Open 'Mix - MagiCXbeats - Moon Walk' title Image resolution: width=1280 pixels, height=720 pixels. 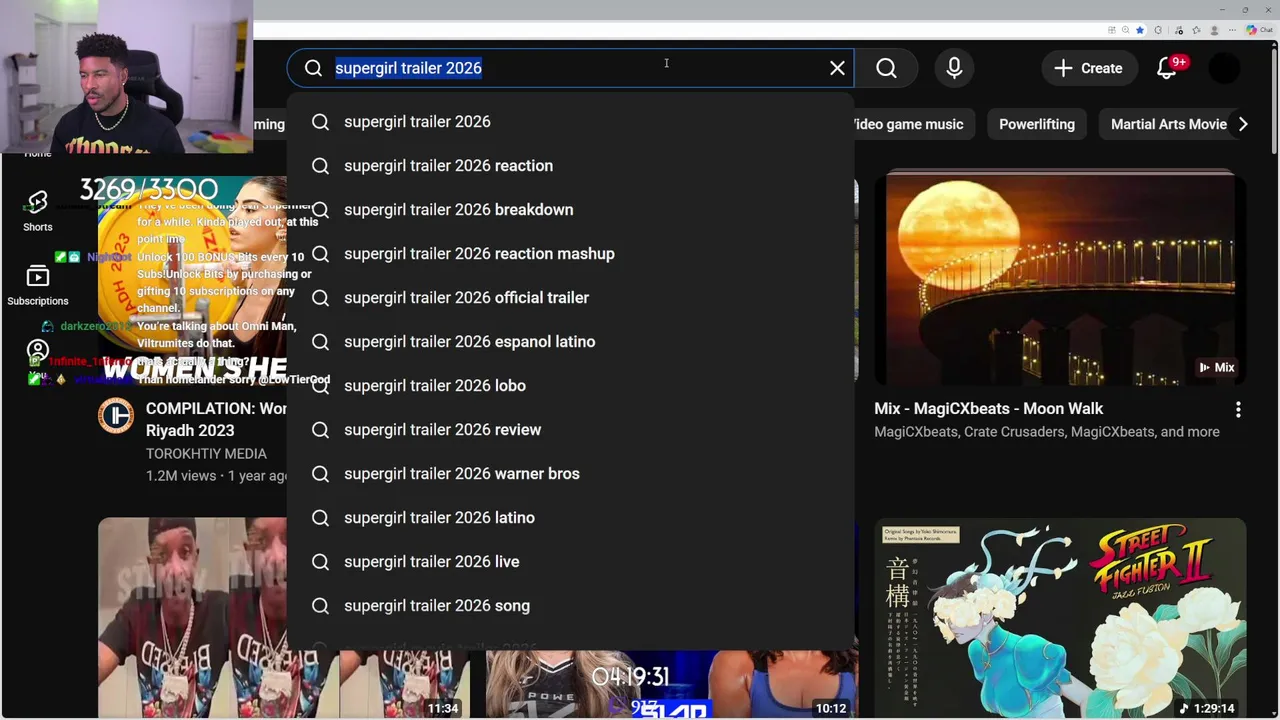[x=989, y=408]
